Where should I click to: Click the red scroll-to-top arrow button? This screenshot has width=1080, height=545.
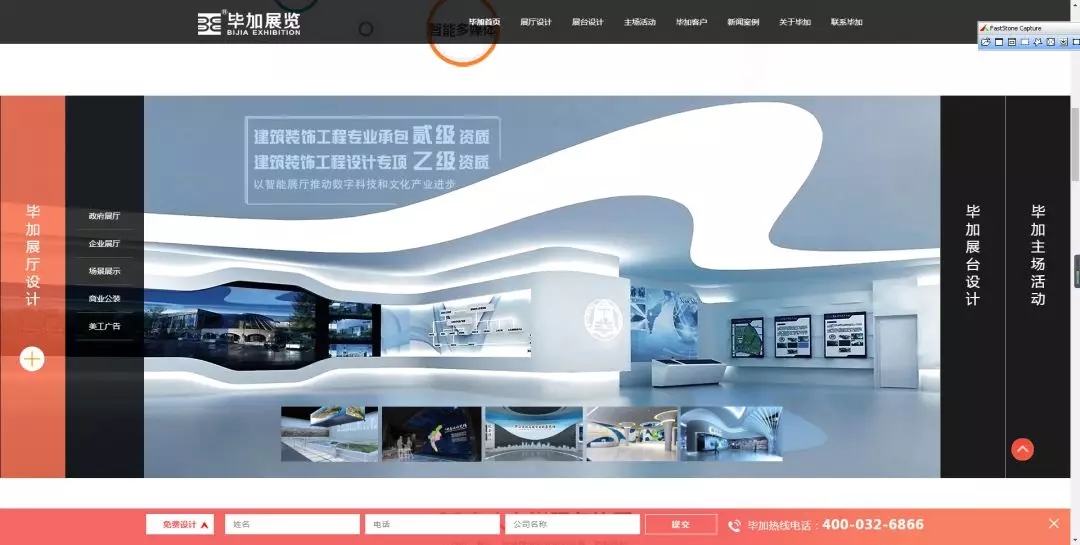tap(1022, 449)
